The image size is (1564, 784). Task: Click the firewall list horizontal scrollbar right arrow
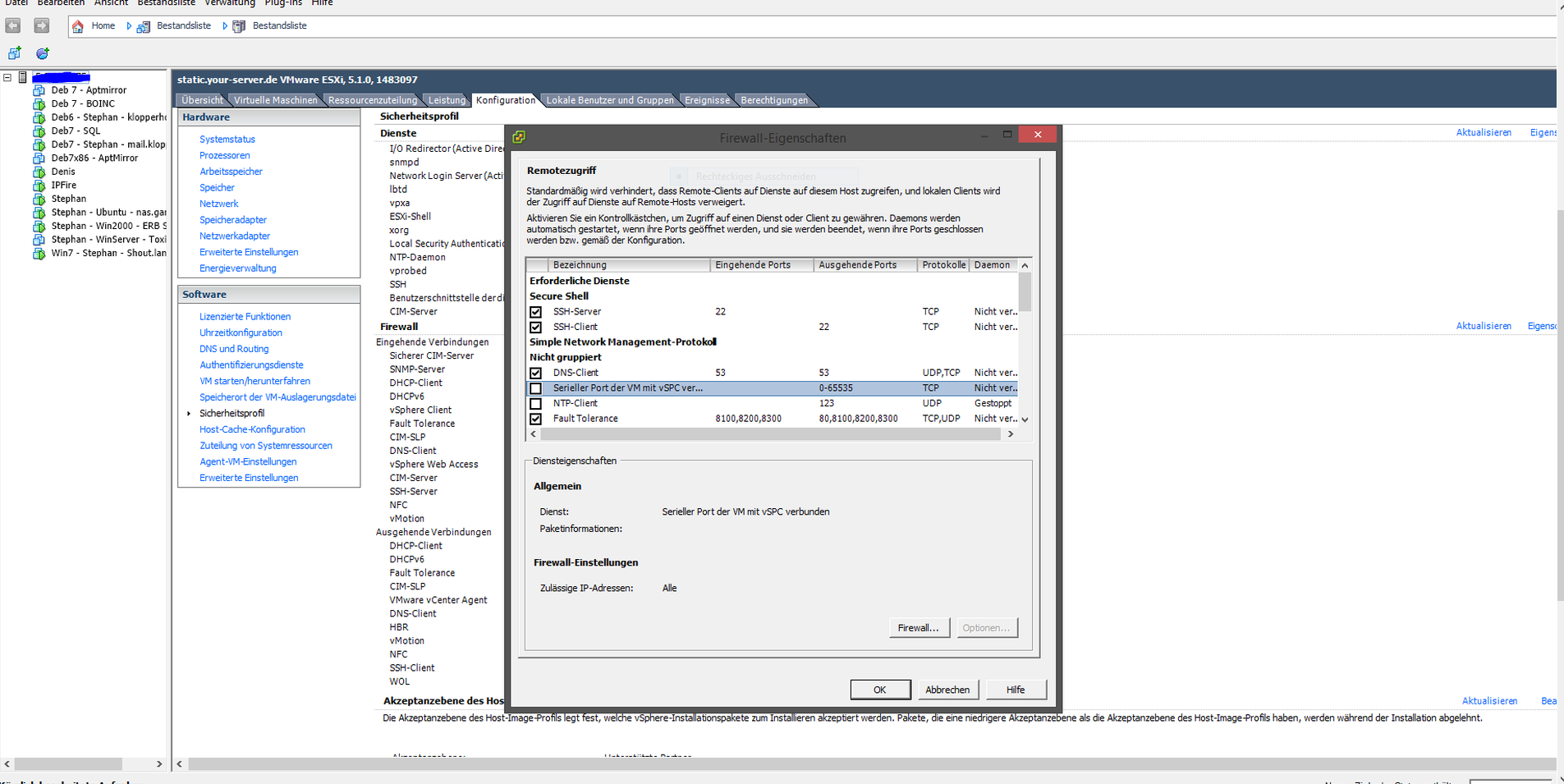(1011, 434)
